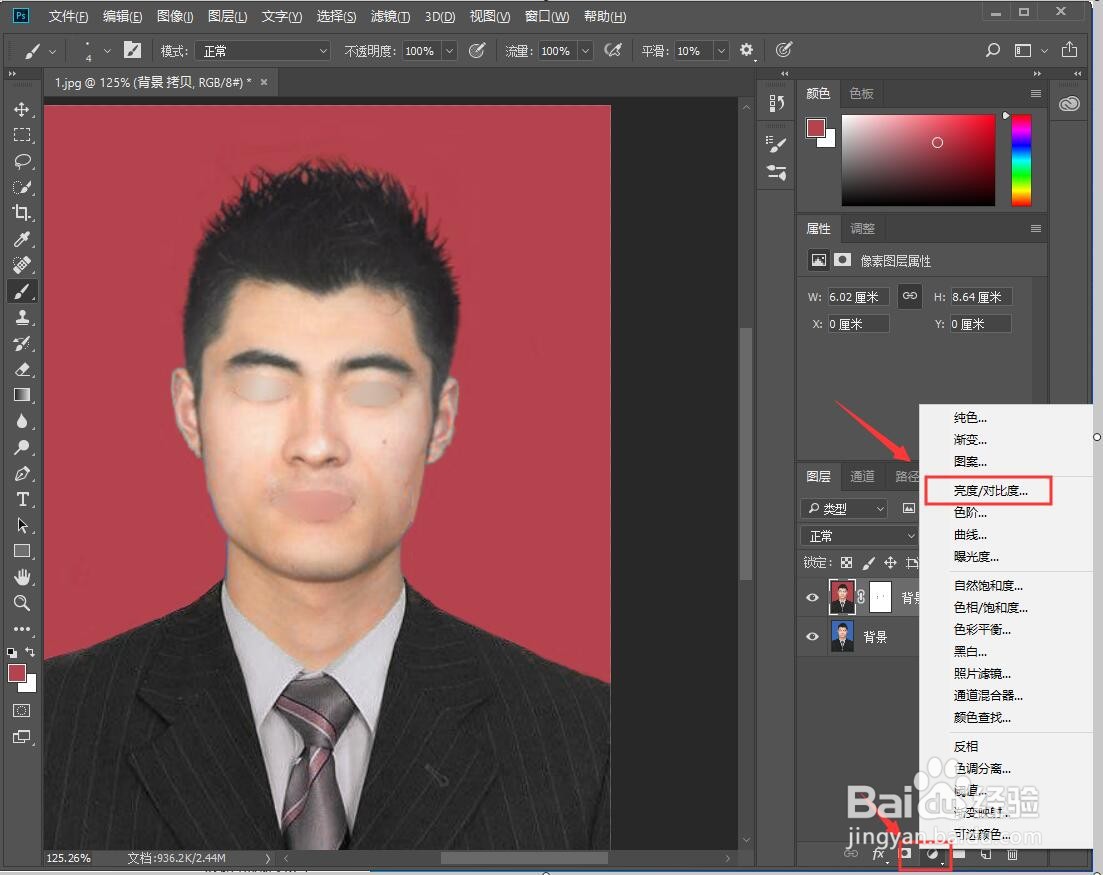Select the Brush tool in toolbar
This screenshot has height=875, width=1103.
click(x=22, y=291)
